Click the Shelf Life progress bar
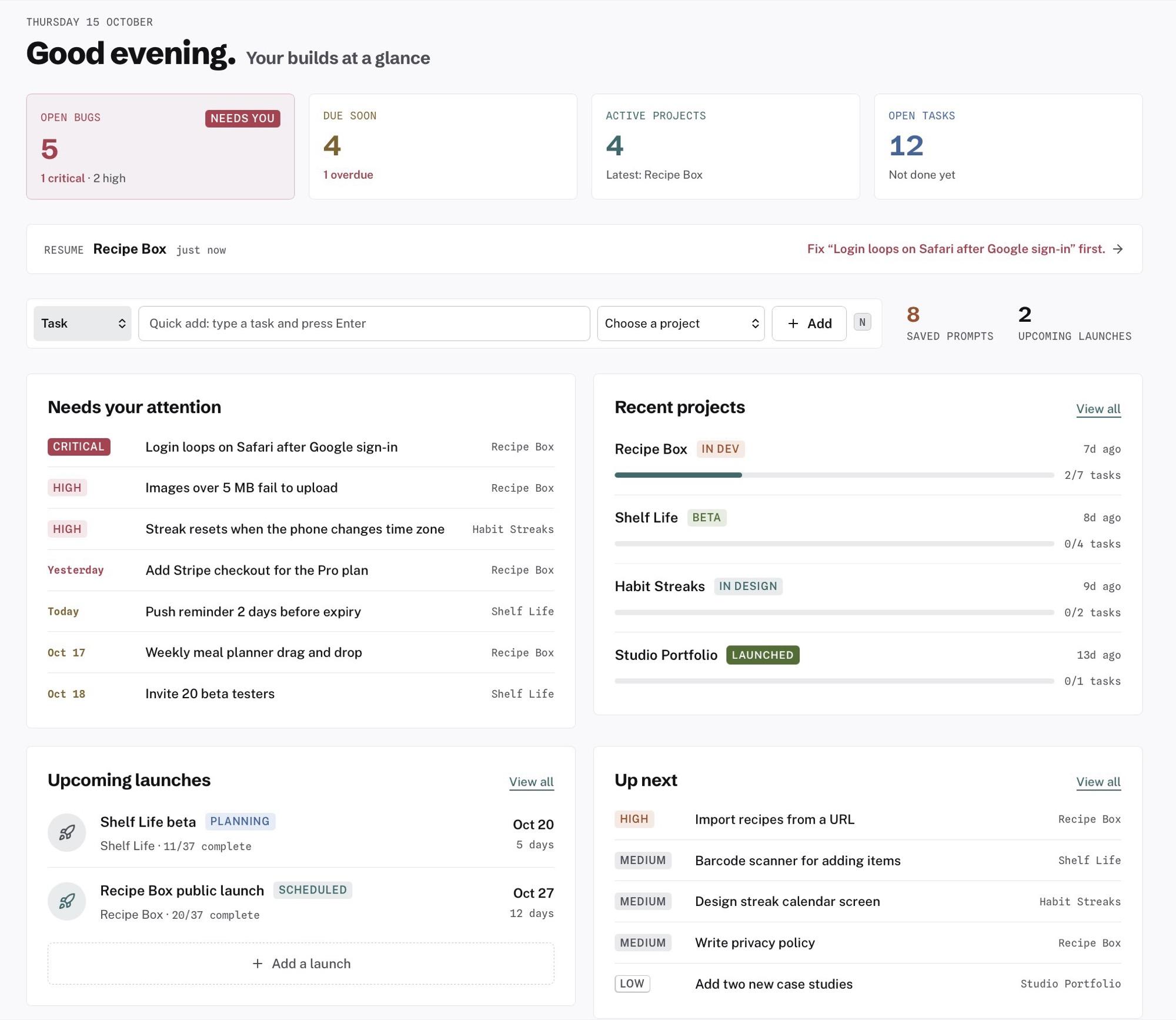The width and height of the screenshot is (1176, 1020). 834,544
